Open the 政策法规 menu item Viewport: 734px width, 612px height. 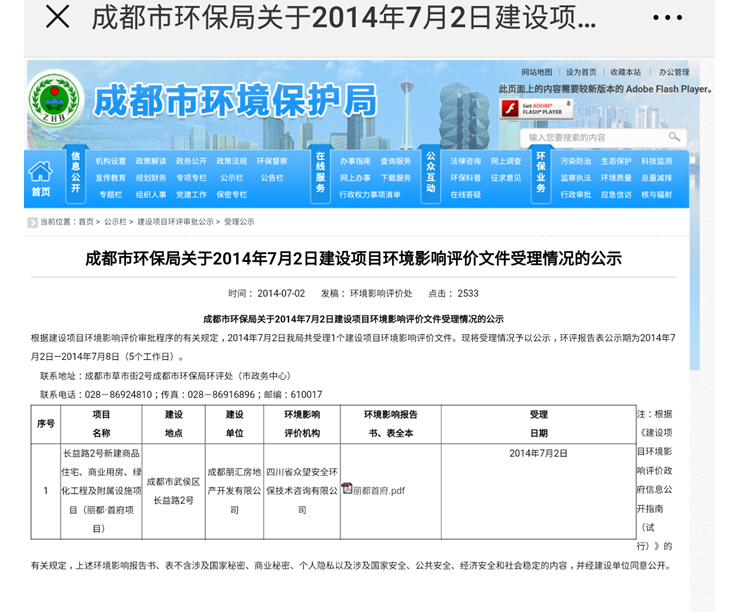tap(231, 161)
